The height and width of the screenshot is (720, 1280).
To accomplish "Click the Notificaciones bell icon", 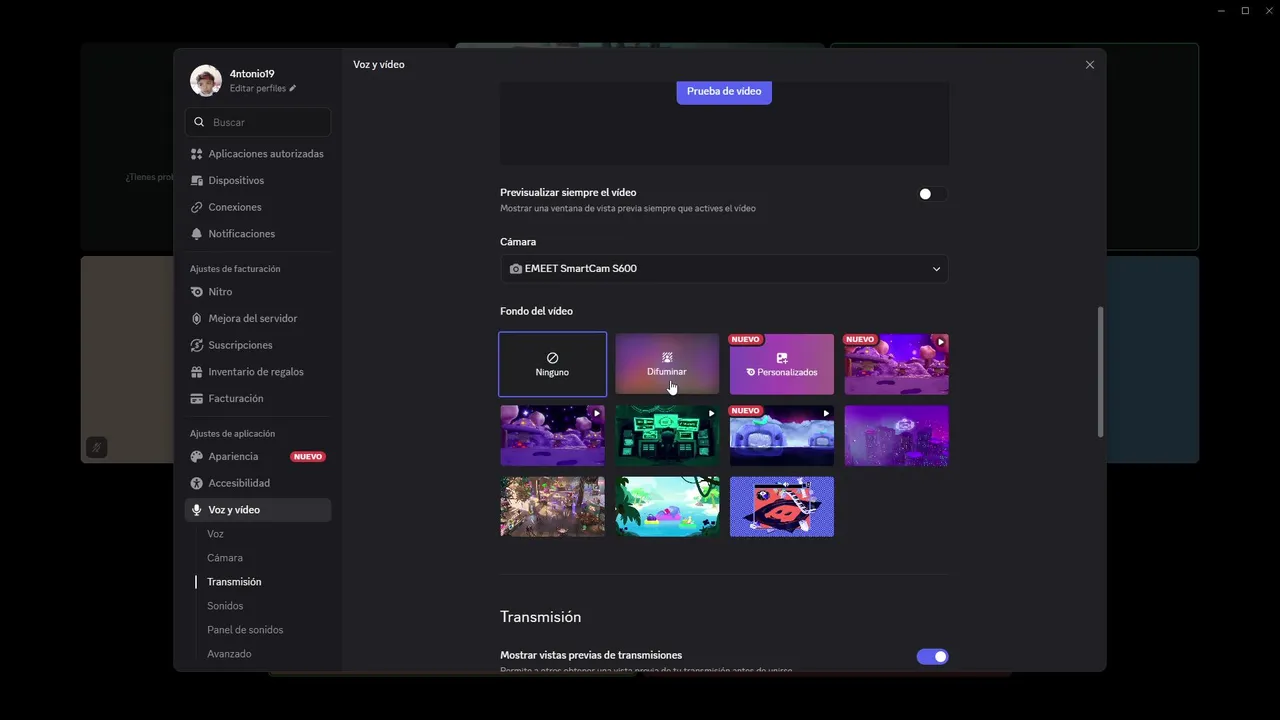I will (x=197, y=234).
